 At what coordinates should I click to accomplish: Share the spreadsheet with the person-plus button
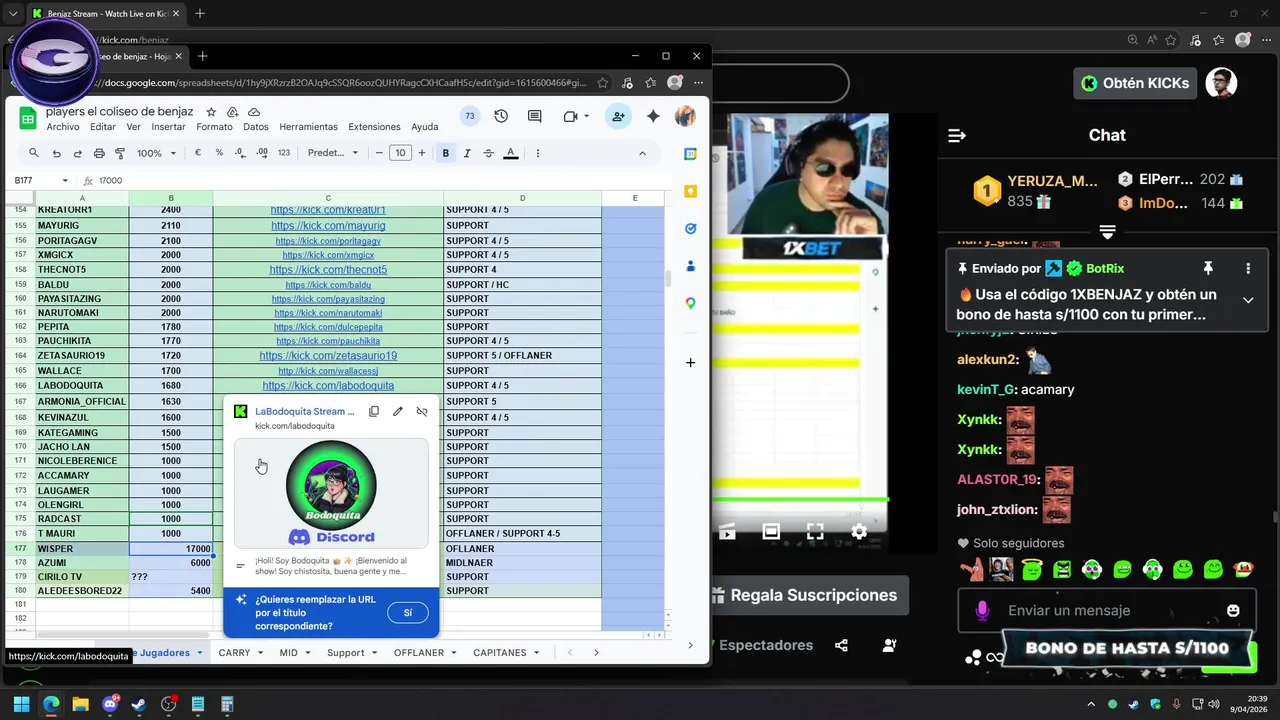click(618, 117)
